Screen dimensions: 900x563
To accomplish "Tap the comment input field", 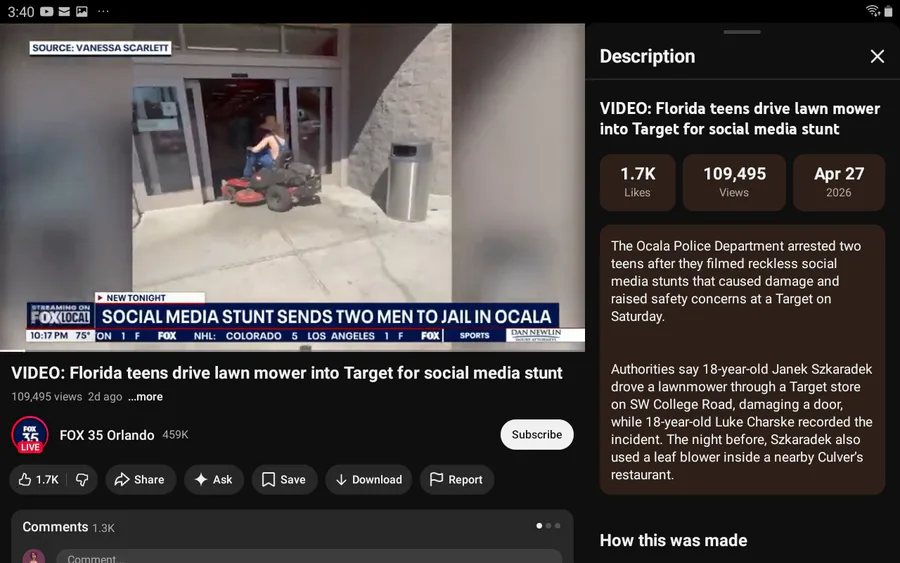I will [309, 556].
